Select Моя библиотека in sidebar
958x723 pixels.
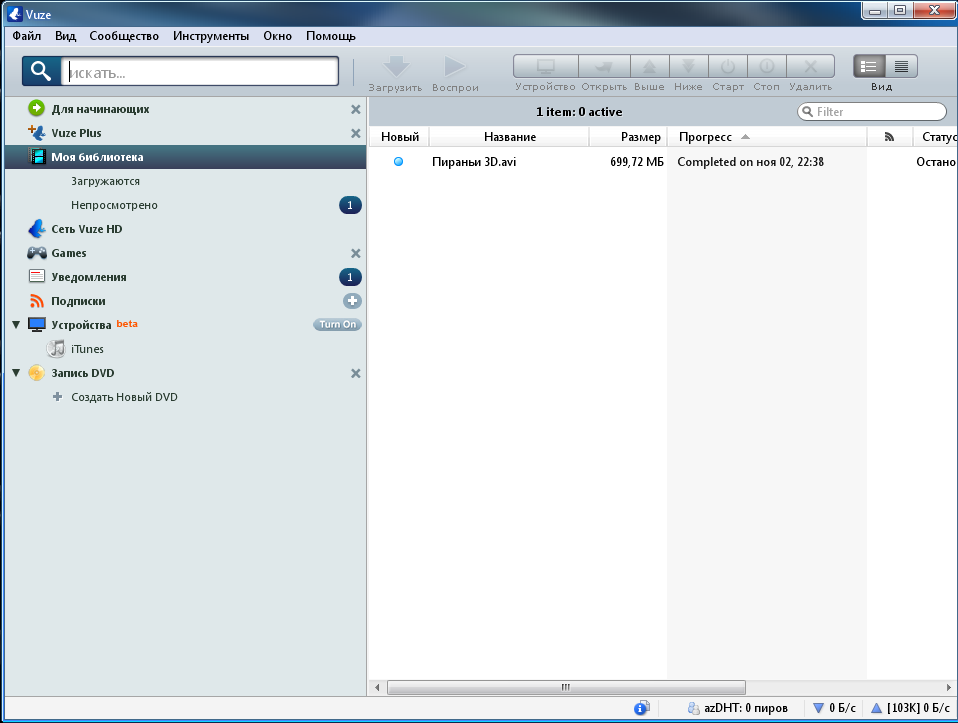point(185,157)
